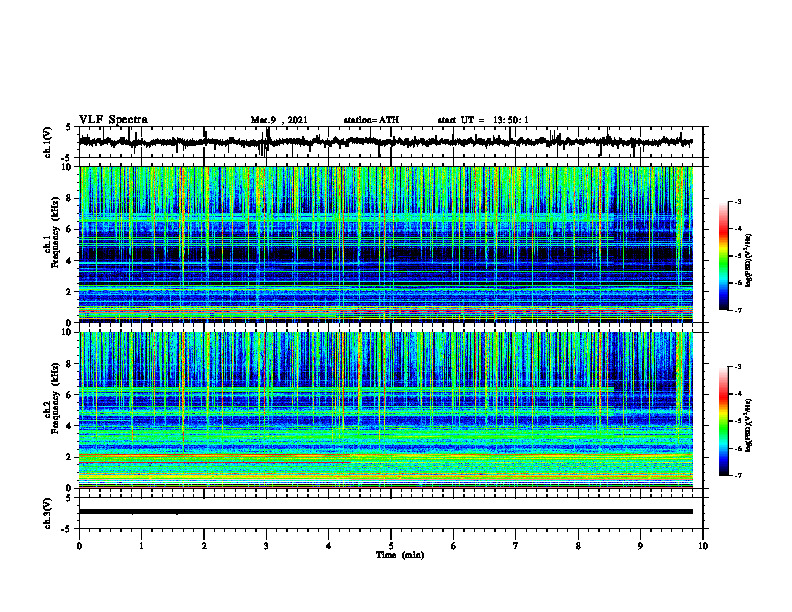Click the time axis tick label "9"
This screenshot has height=612, width=792.
point(640,546)
